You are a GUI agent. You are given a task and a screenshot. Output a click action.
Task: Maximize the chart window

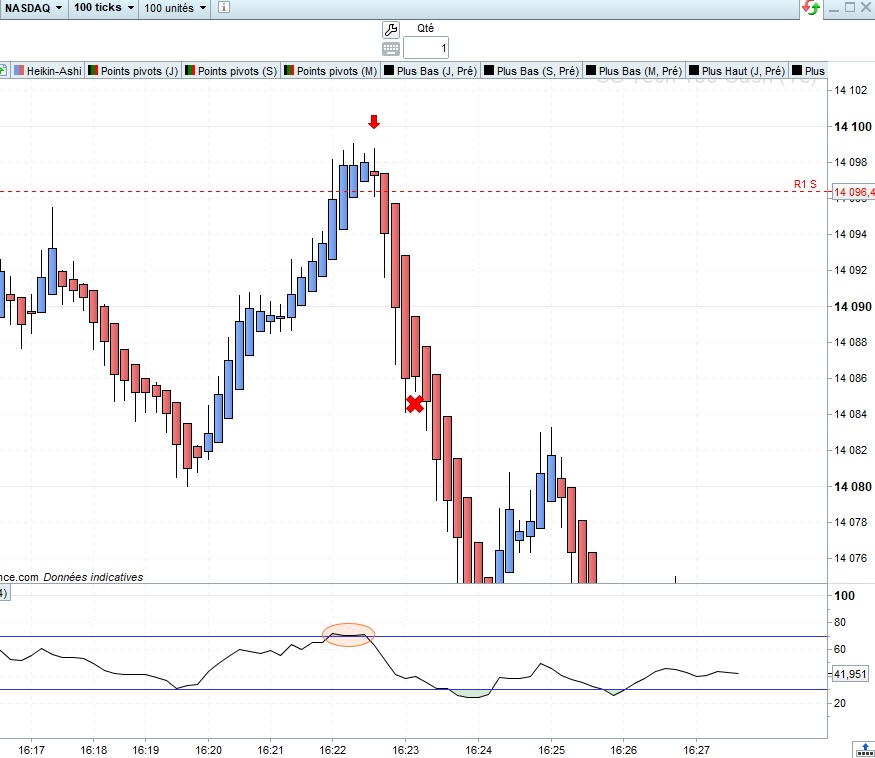click(849, 7)
